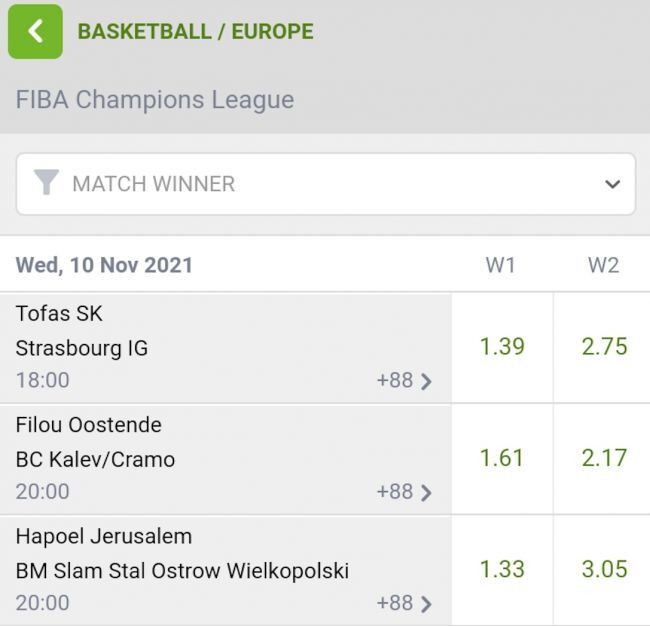650x626 pixels.
Task: Bet on Tofas SK at 1.39
Action: (x=502, y=347)
